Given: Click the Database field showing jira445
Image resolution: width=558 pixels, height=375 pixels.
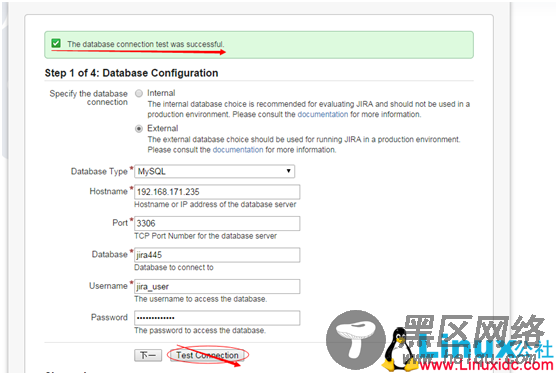Looking at the screenshot, I should click(x=217, y=255).
